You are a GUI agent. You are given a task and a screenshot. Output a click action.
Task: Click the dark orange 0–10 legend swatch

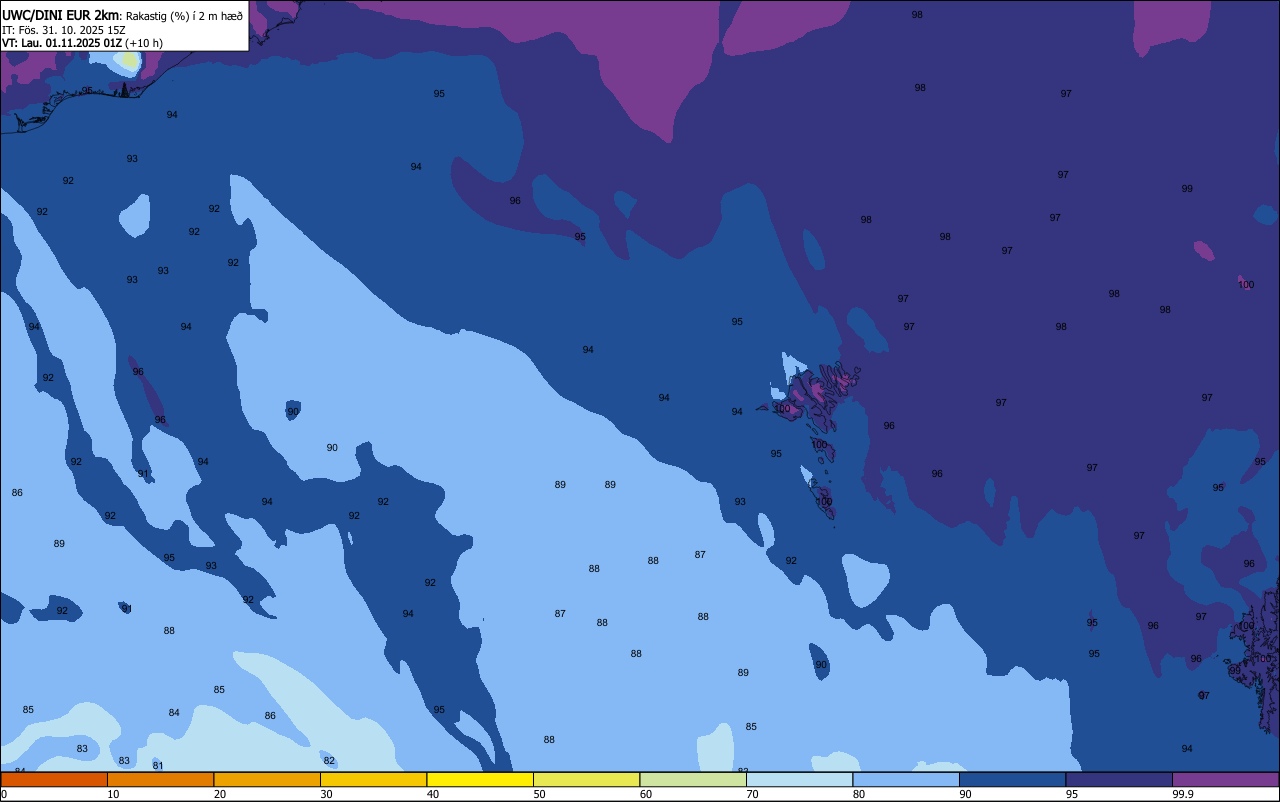54,779
